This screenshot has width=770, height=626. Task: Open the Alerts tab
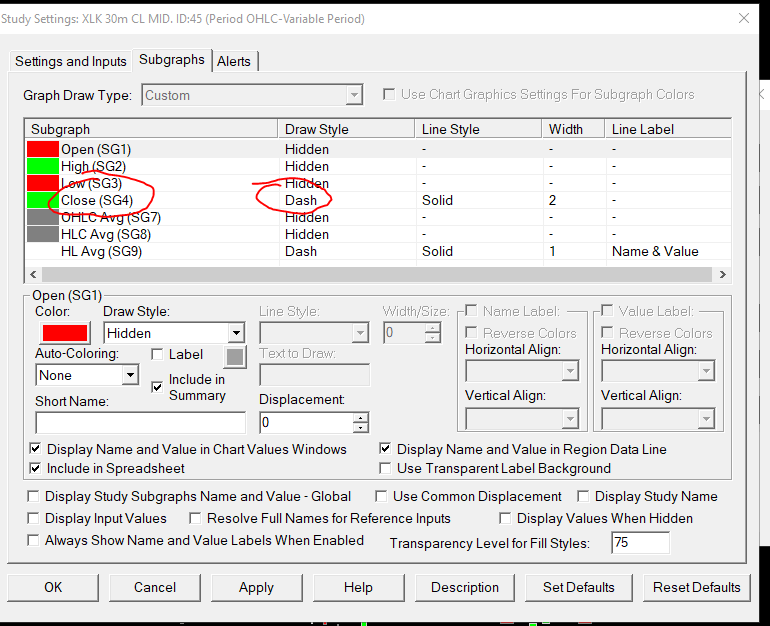[x=234, y=61]
